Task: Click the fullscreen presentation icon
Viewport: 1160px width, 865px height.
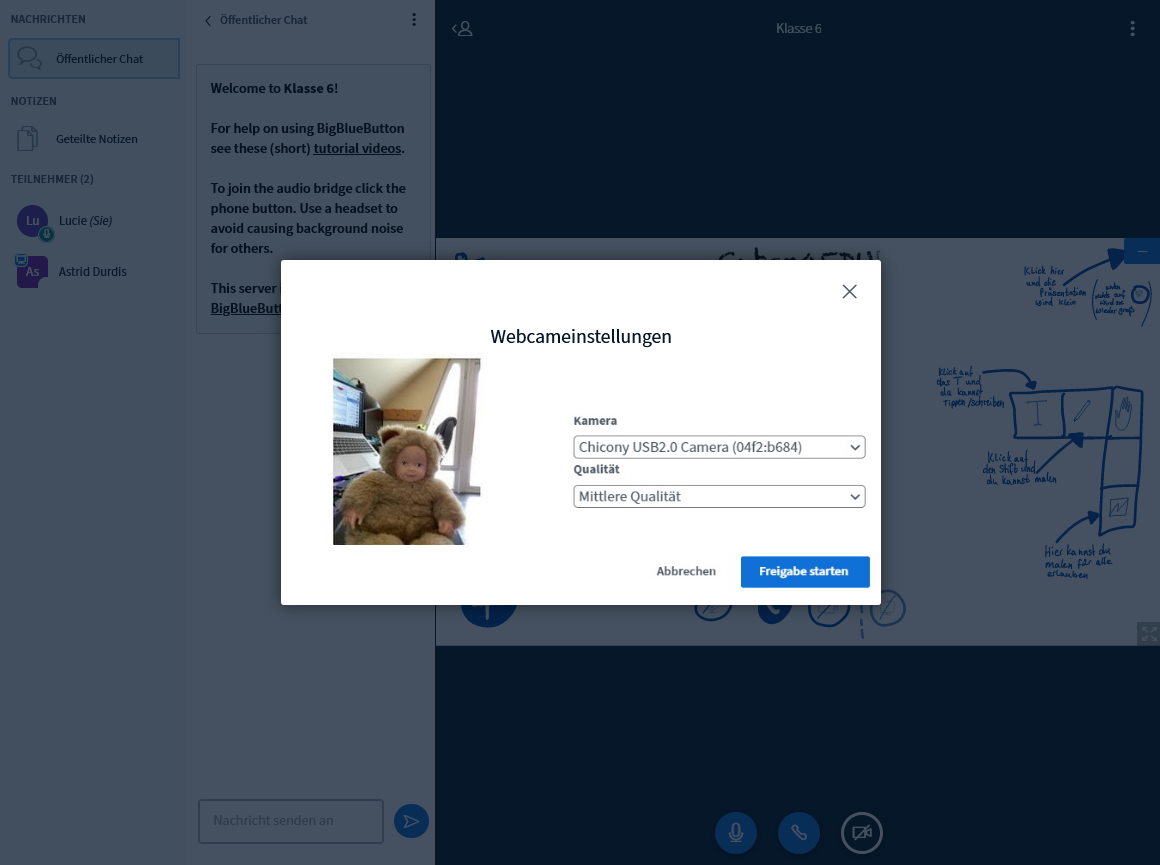Action: pos(1148,633)
